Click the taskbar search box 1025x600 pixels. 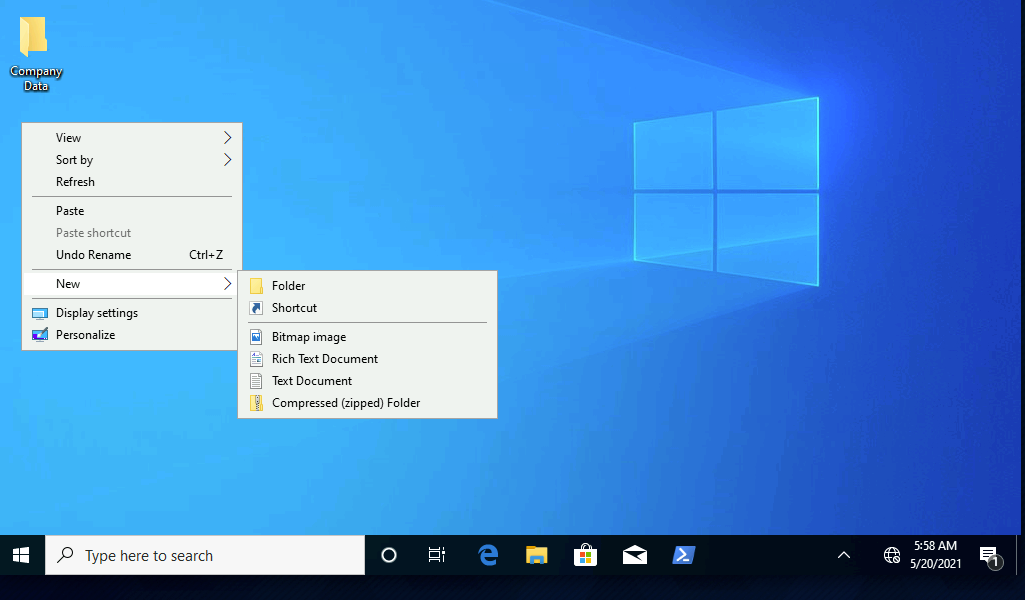205,555
